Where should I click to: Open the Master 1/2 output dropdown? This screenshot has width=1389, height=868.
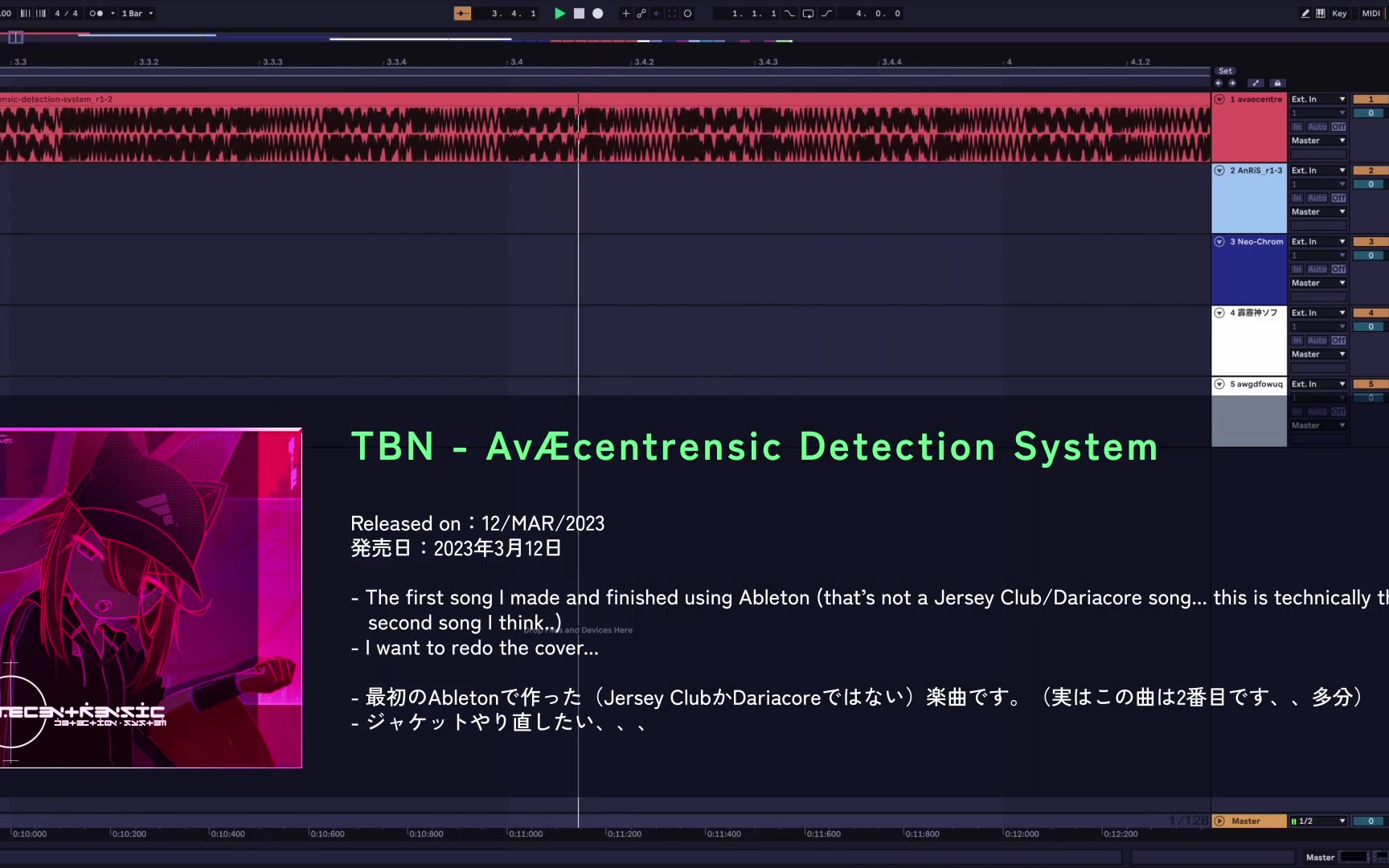pyautogui.click(x=1318, y=821)
